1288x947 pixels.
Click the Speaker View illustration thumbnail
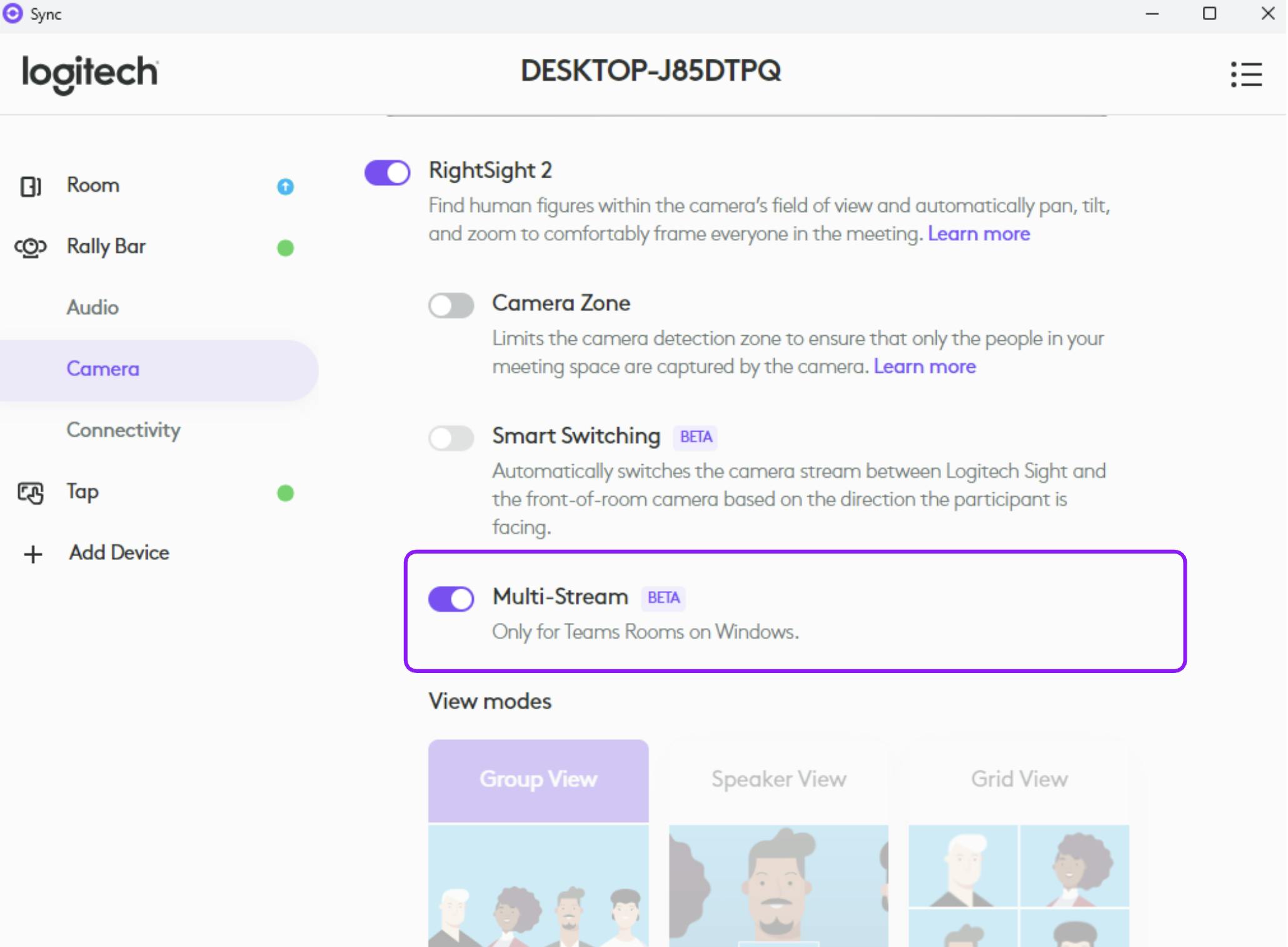click(778, 886)
